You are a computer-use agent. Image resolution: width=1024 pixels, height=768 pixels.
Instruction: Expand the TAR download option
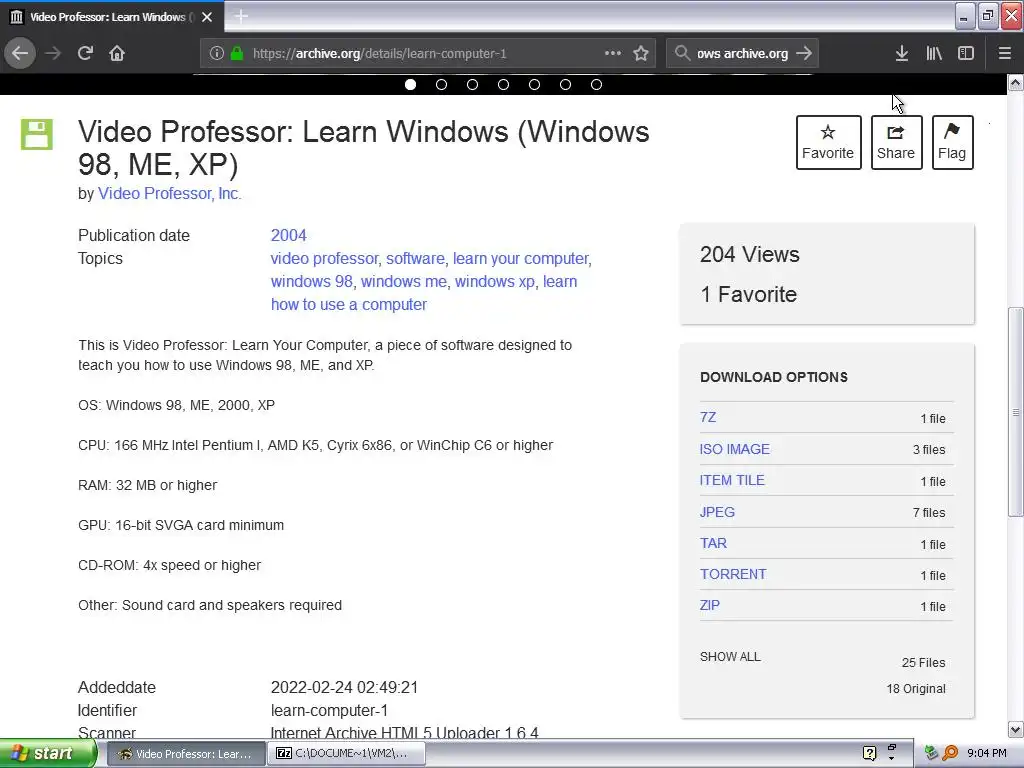click(x=713, y=543)
